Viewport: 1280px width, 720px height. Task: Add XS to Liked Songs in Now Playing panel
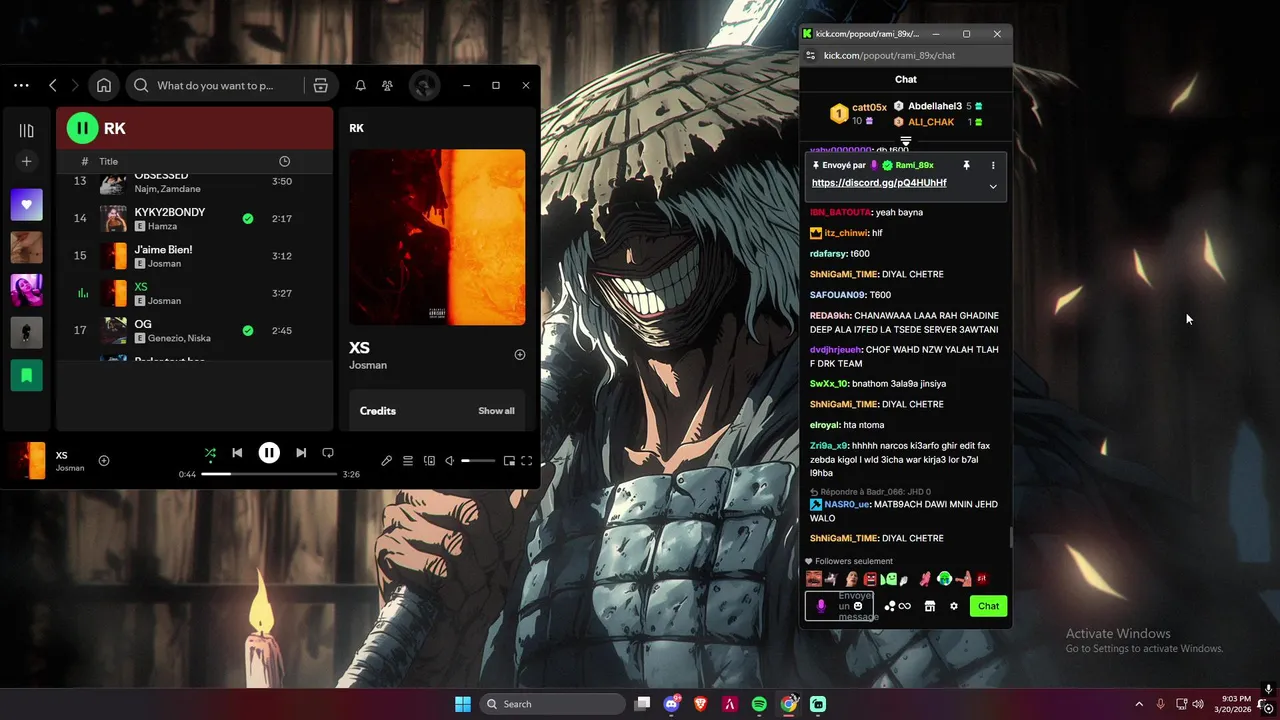click(519, 354)
